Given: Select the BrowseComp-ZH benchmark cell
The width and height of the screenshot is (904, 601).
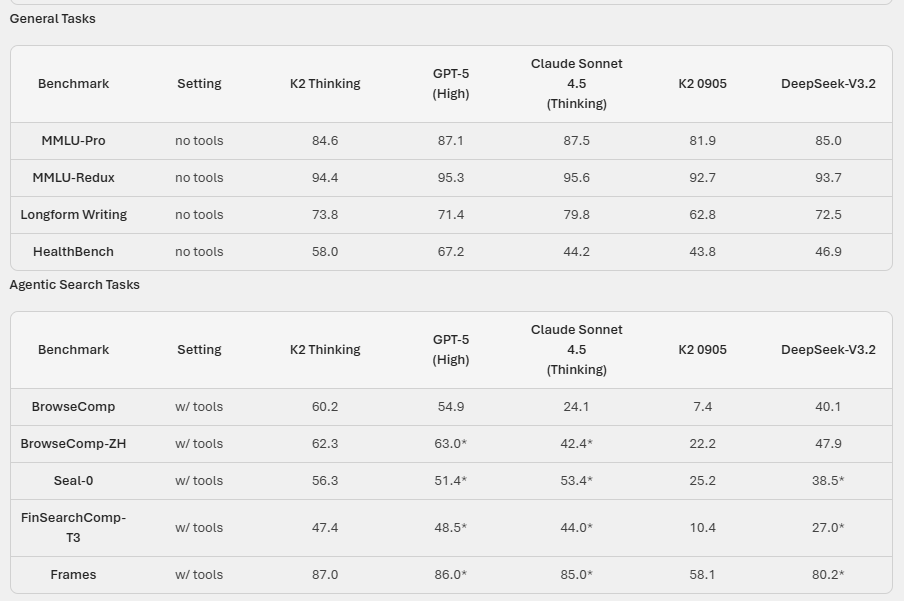Looking at the screenshot, I should click(x=73, y=444).
